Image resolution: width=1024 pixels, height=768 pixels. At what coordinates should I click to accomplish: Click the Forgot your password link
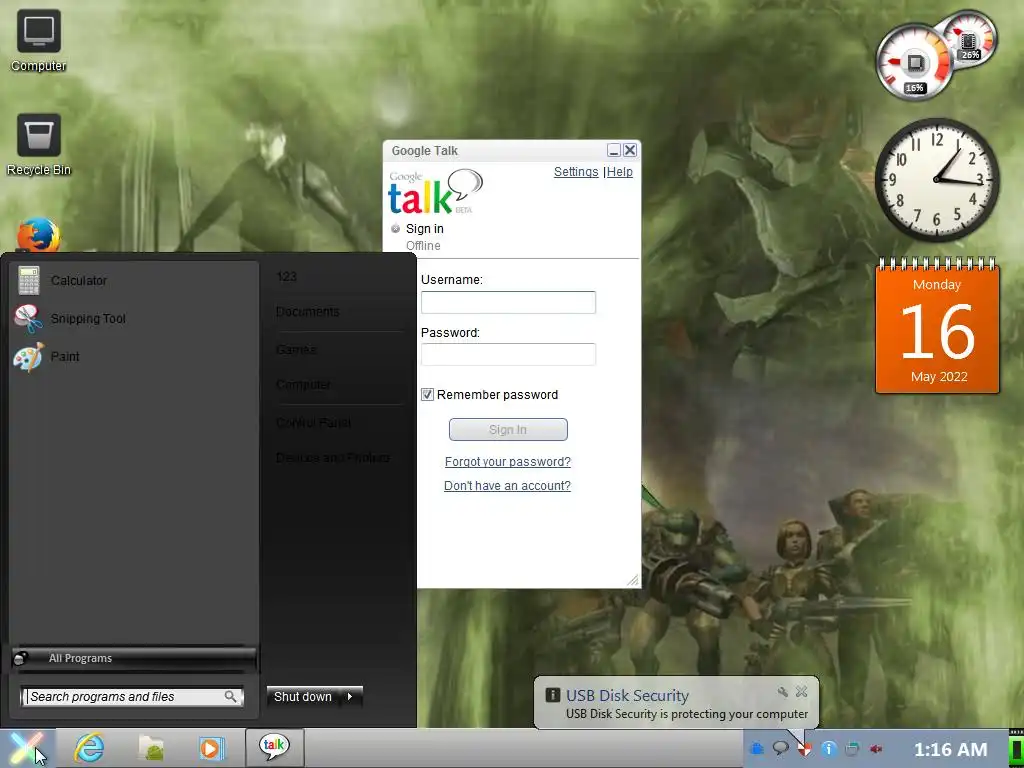[x=507, y=462]
